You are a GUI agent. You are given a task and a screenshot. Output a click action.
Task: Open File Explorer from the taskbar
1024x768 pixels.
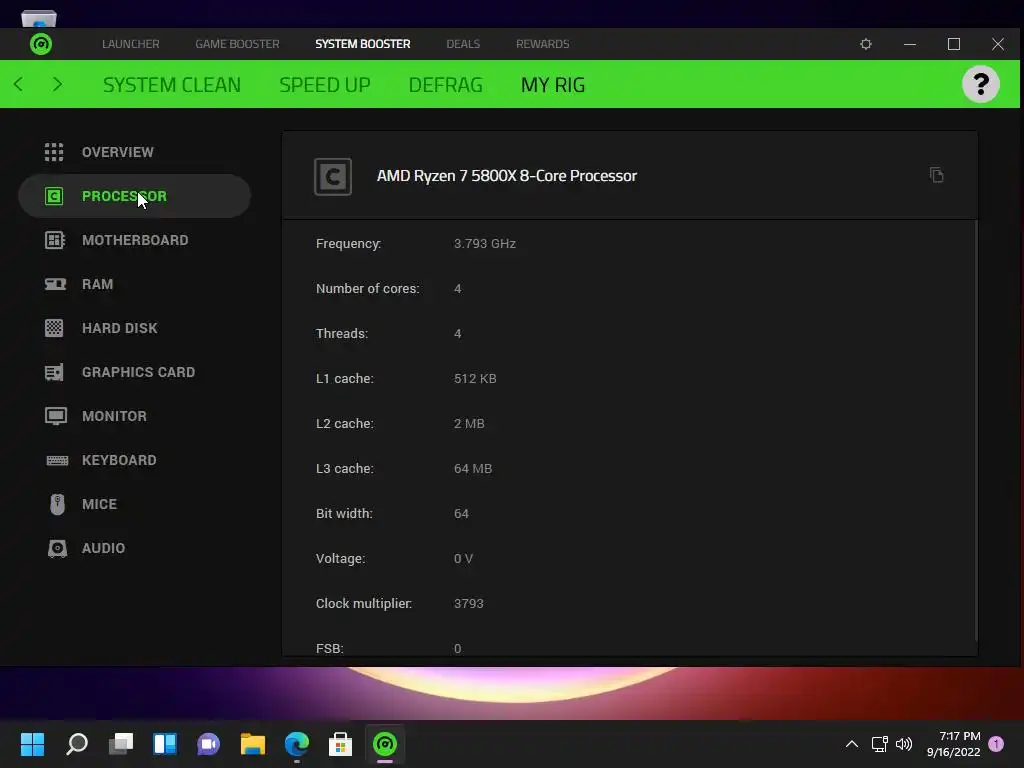(x=253, y=744)
